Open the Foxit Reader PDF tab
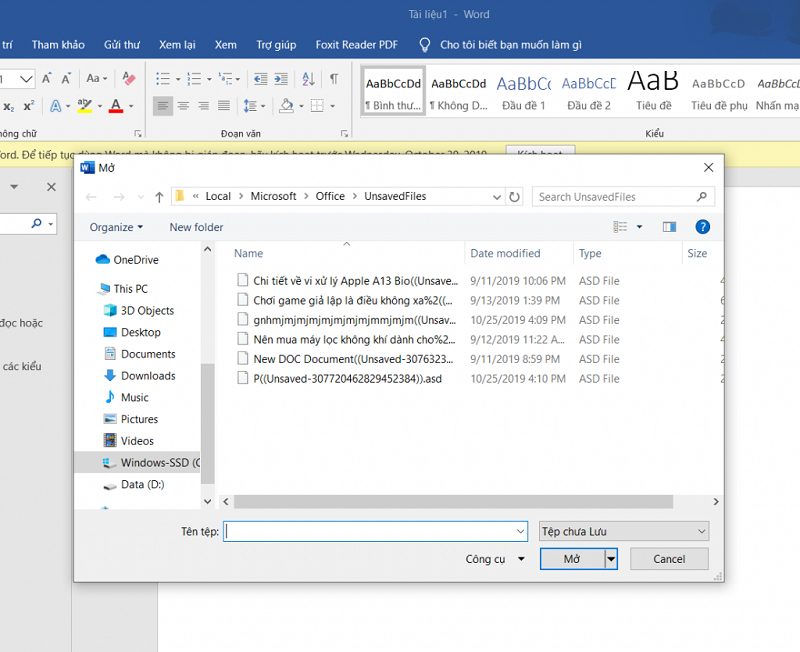800x652 pixels. 356,44
